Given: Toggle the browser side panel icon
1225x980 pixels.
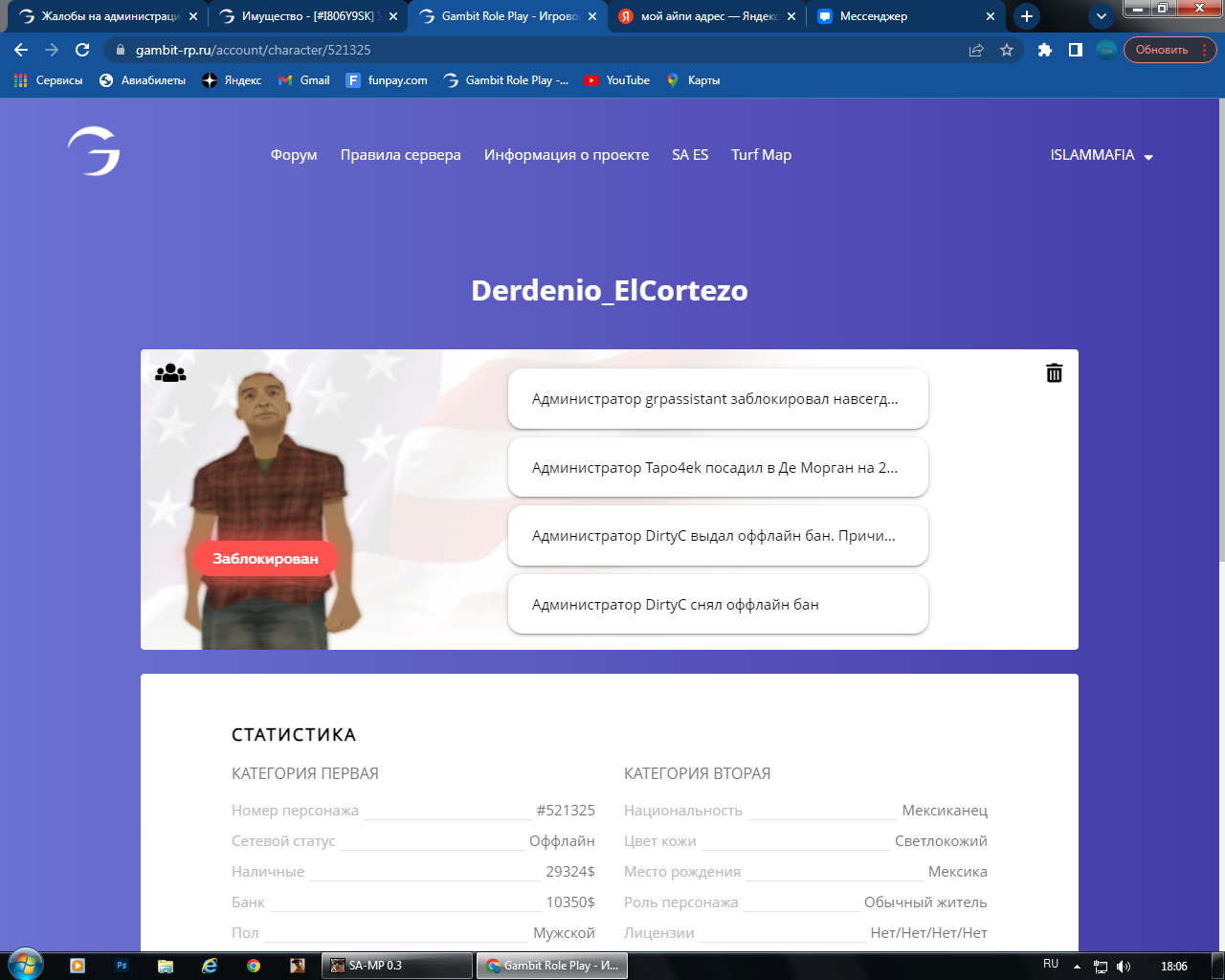Looking at the screenshot, I should pos(1076,50).
